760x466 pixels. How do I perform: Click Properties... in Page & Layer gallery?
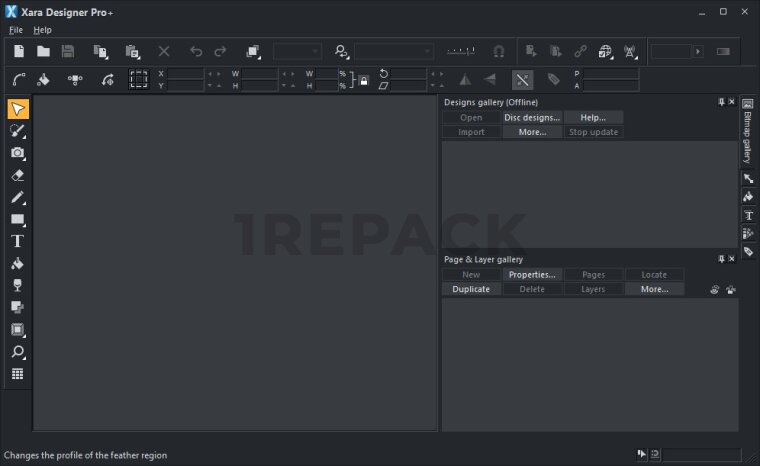[532, 274]
